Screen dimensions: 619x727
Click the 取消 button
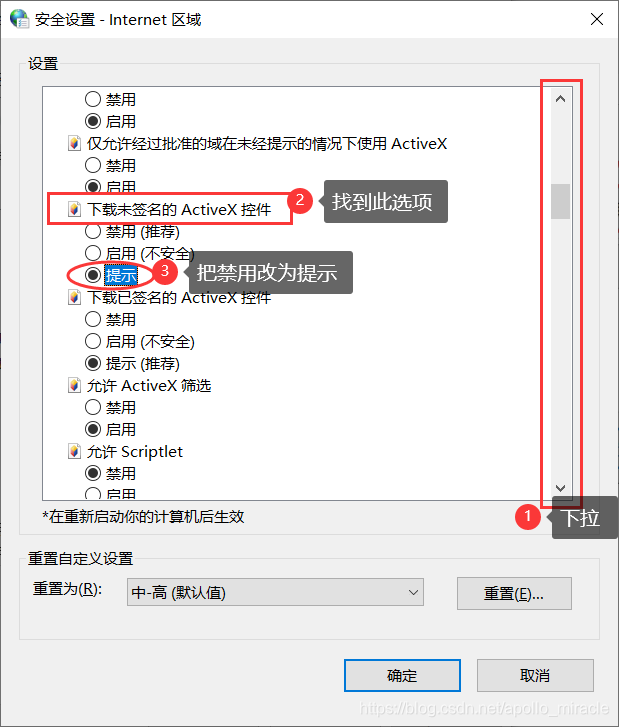(x=535, y=676)
